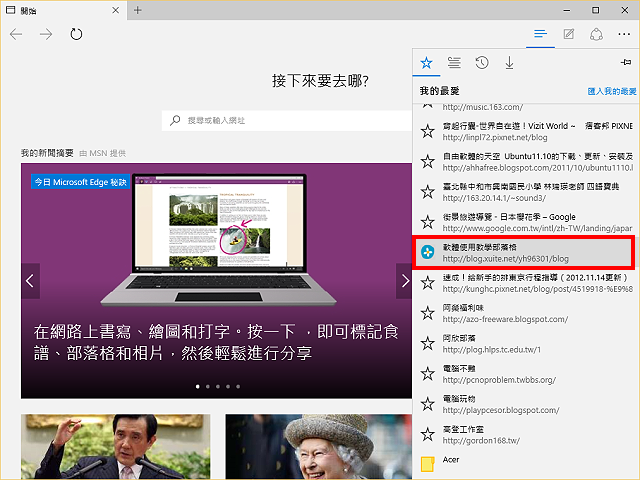
Task: Click star icon of pcnoproblem favorite
Action: (427, 374)
